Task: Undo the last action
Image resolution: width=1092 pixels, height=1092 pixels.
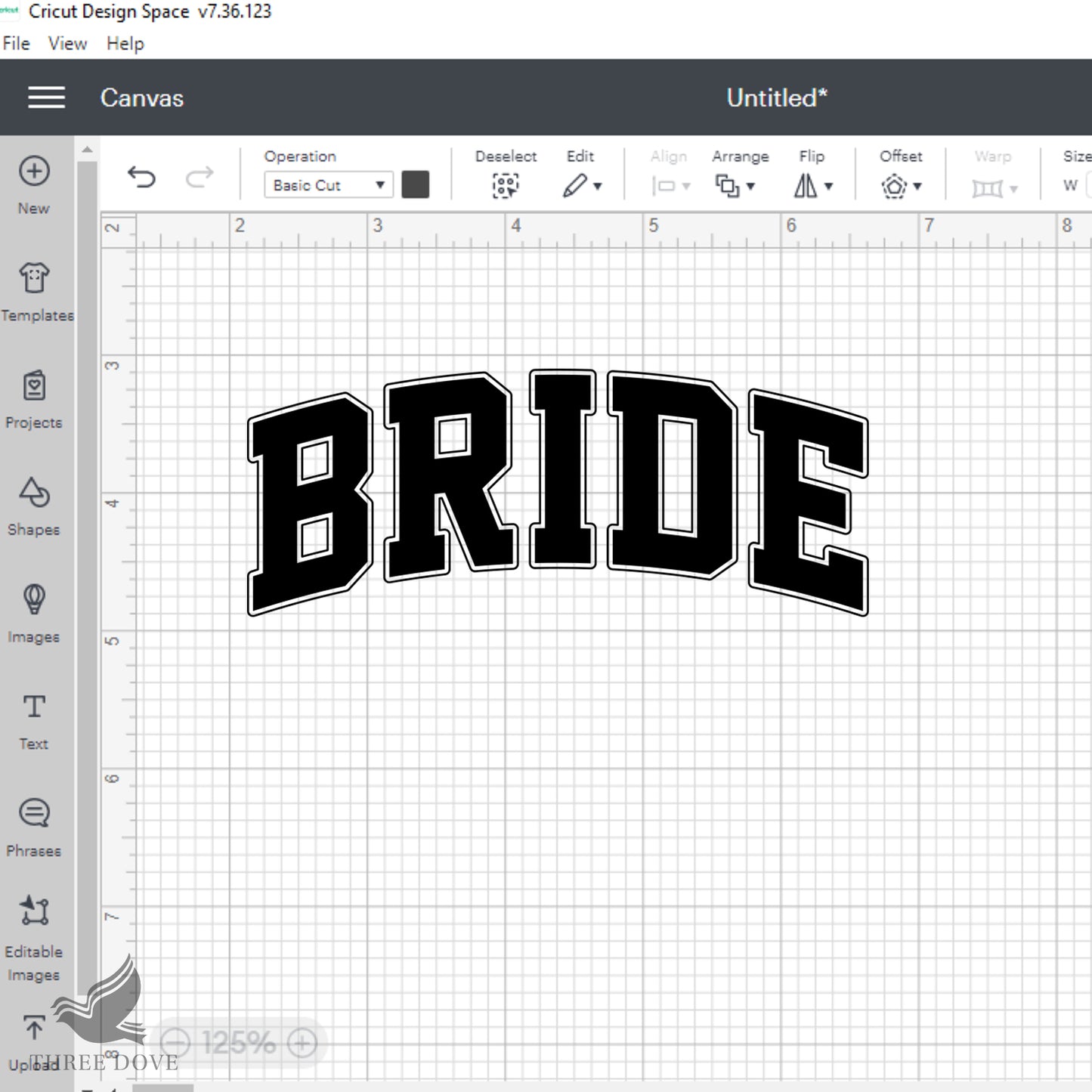Action: [141, 178]
